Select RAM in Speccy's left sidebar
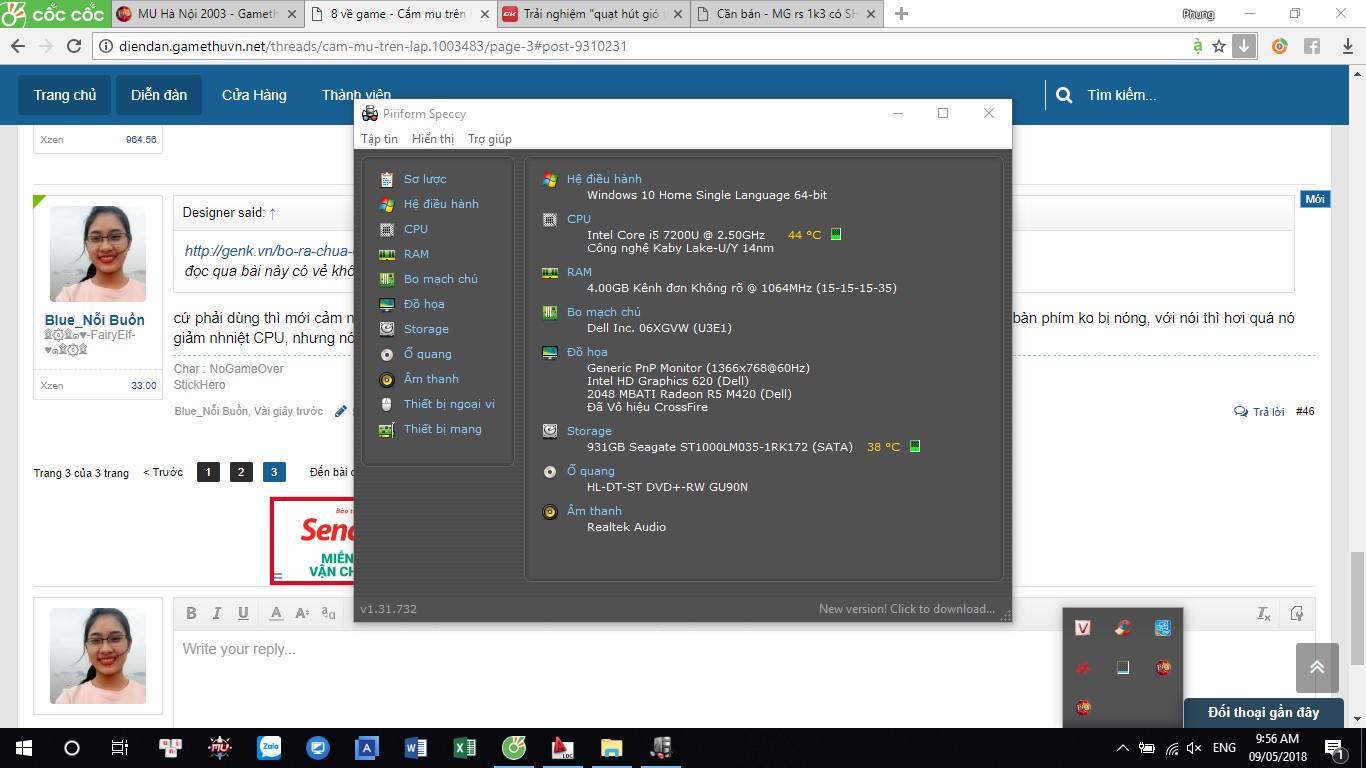1366x768 pixels. 416,254
